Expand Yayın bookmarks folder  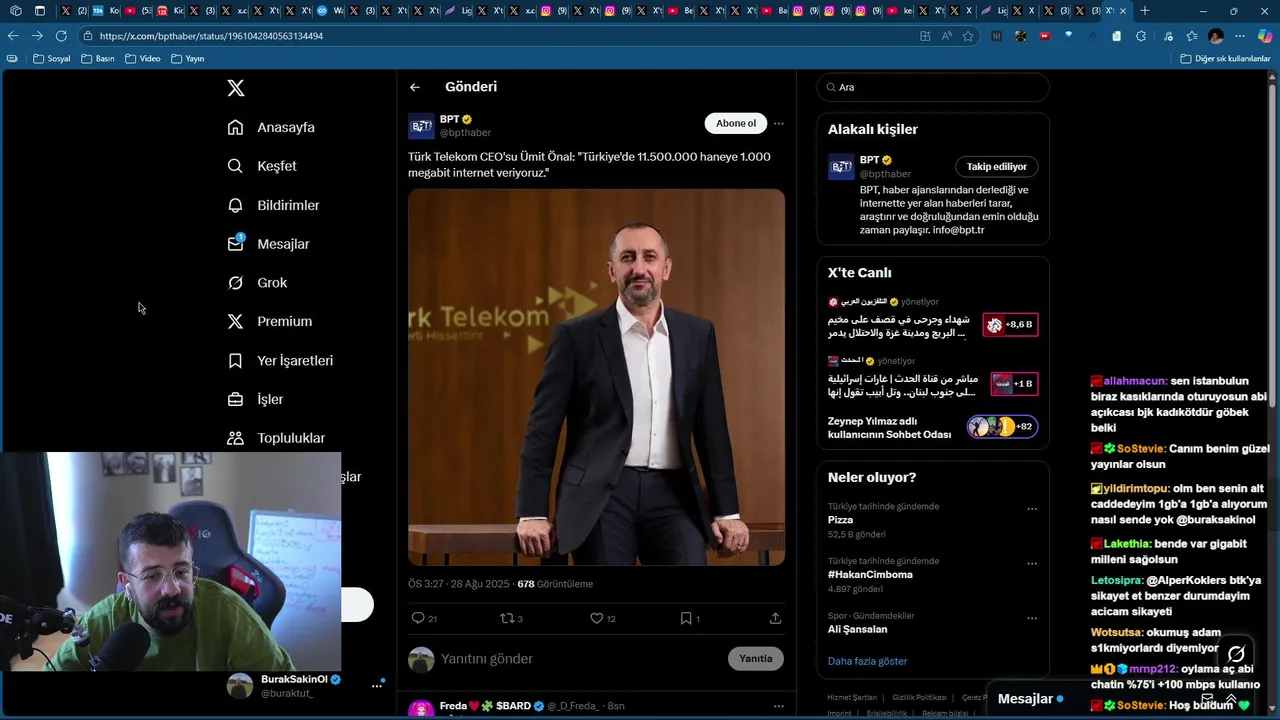(x=188, y=59)
